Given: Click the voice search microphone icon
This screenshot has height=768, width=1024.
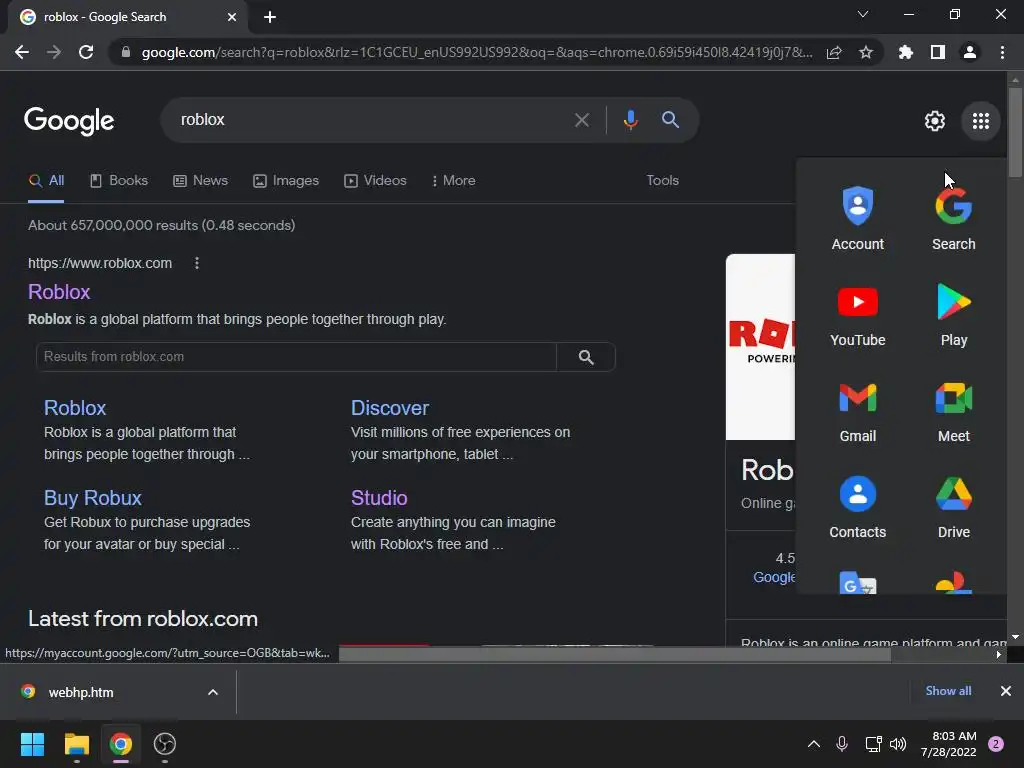Looking at the screenshot, I should pyautogui.click(x=630, y=120).
